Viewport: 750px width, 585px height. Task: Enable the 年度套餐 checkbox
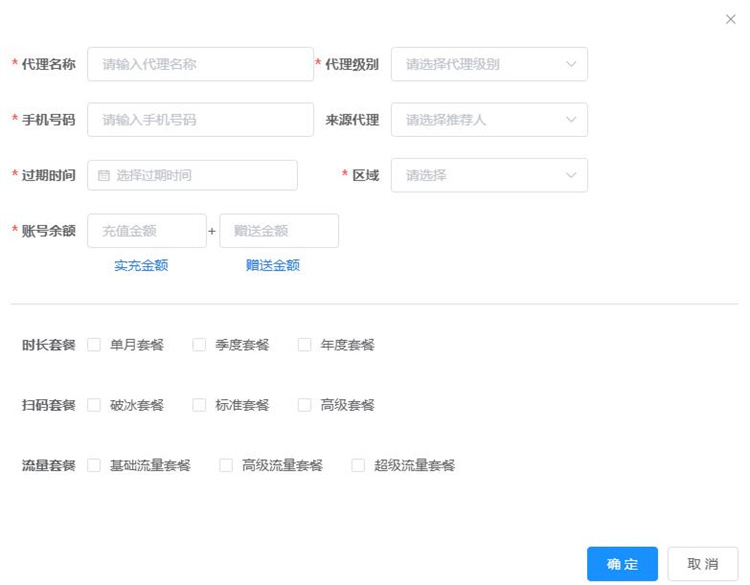point(304,345)
